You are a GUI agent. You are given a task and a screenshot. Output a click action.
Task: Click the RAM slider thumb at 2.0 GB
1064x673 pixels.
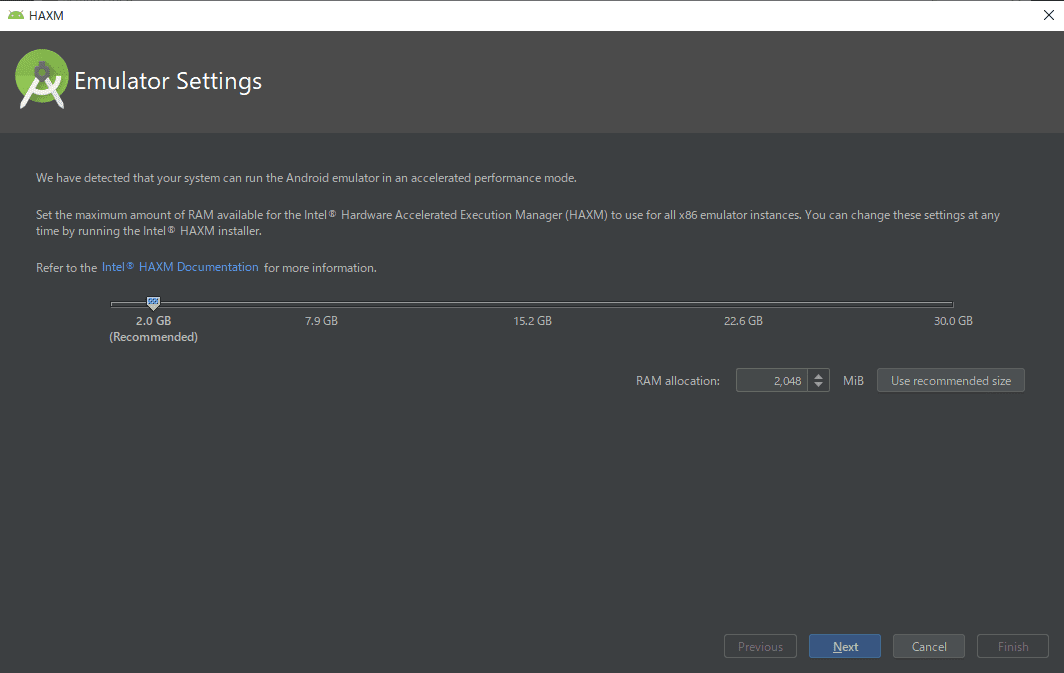coord(153,303)
